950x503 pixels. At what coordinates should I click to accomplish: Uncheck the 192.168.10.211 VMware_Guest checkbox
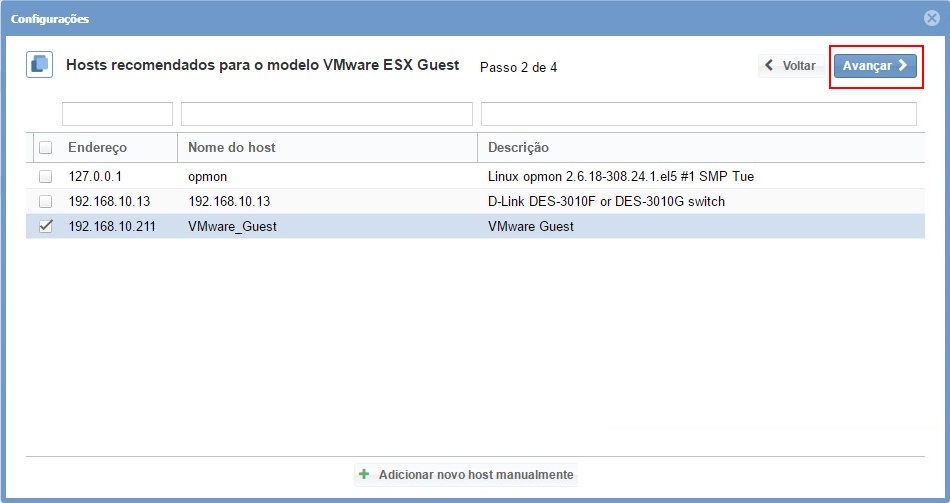tap(45, 226)
